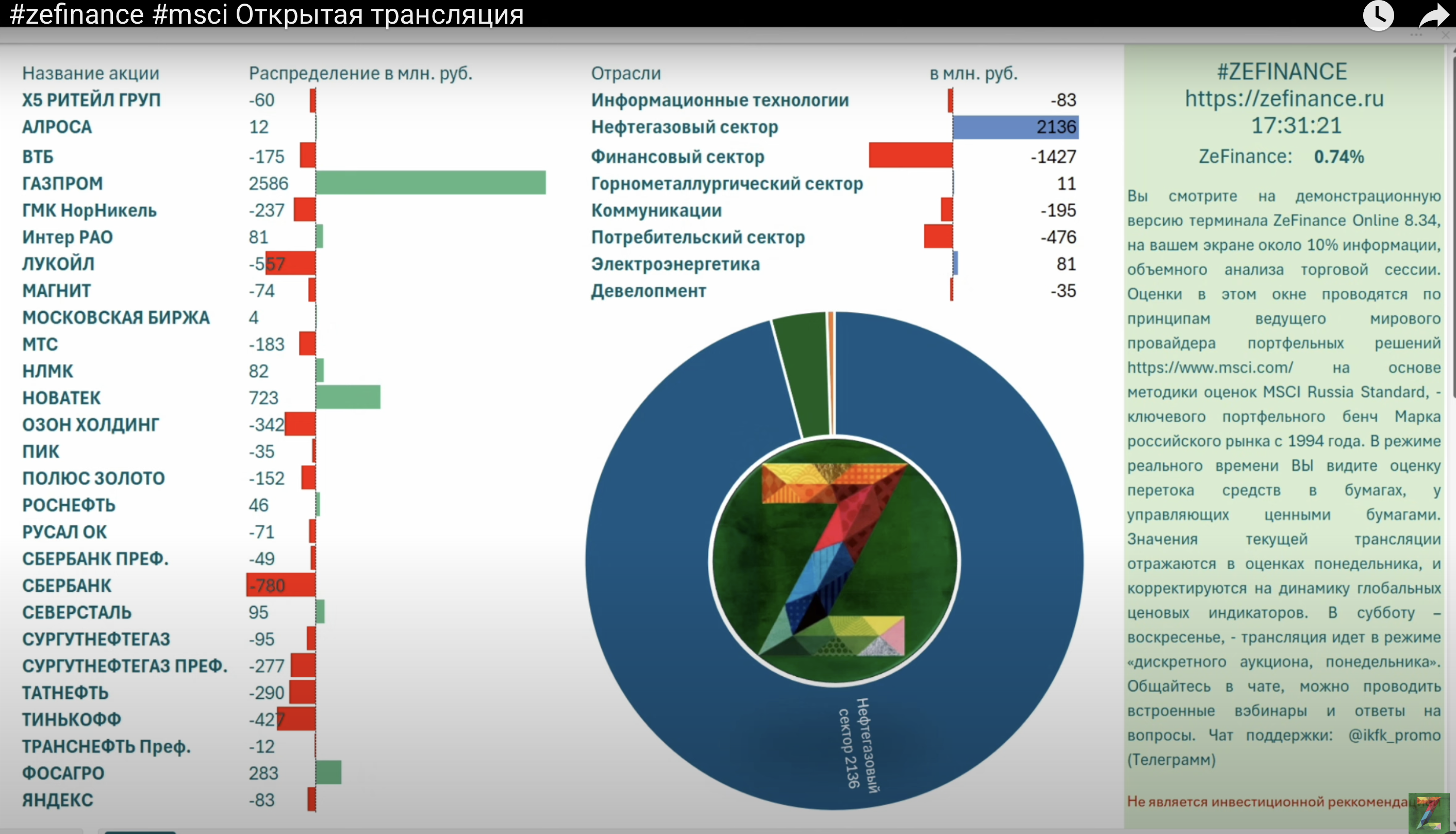Click the ГМК НорНикель stock name
This screenshot has width=1456, height=834.
tap(89, 210)
